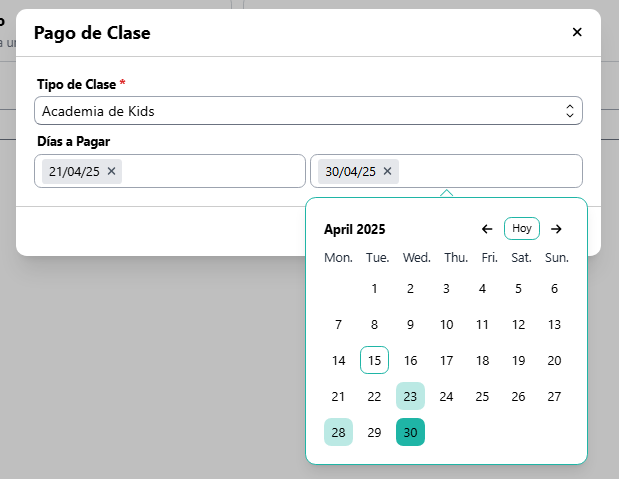Click the second Días a Pagar field
The height and width of the screenshot is (479, 619).
[x=490, y=171]
